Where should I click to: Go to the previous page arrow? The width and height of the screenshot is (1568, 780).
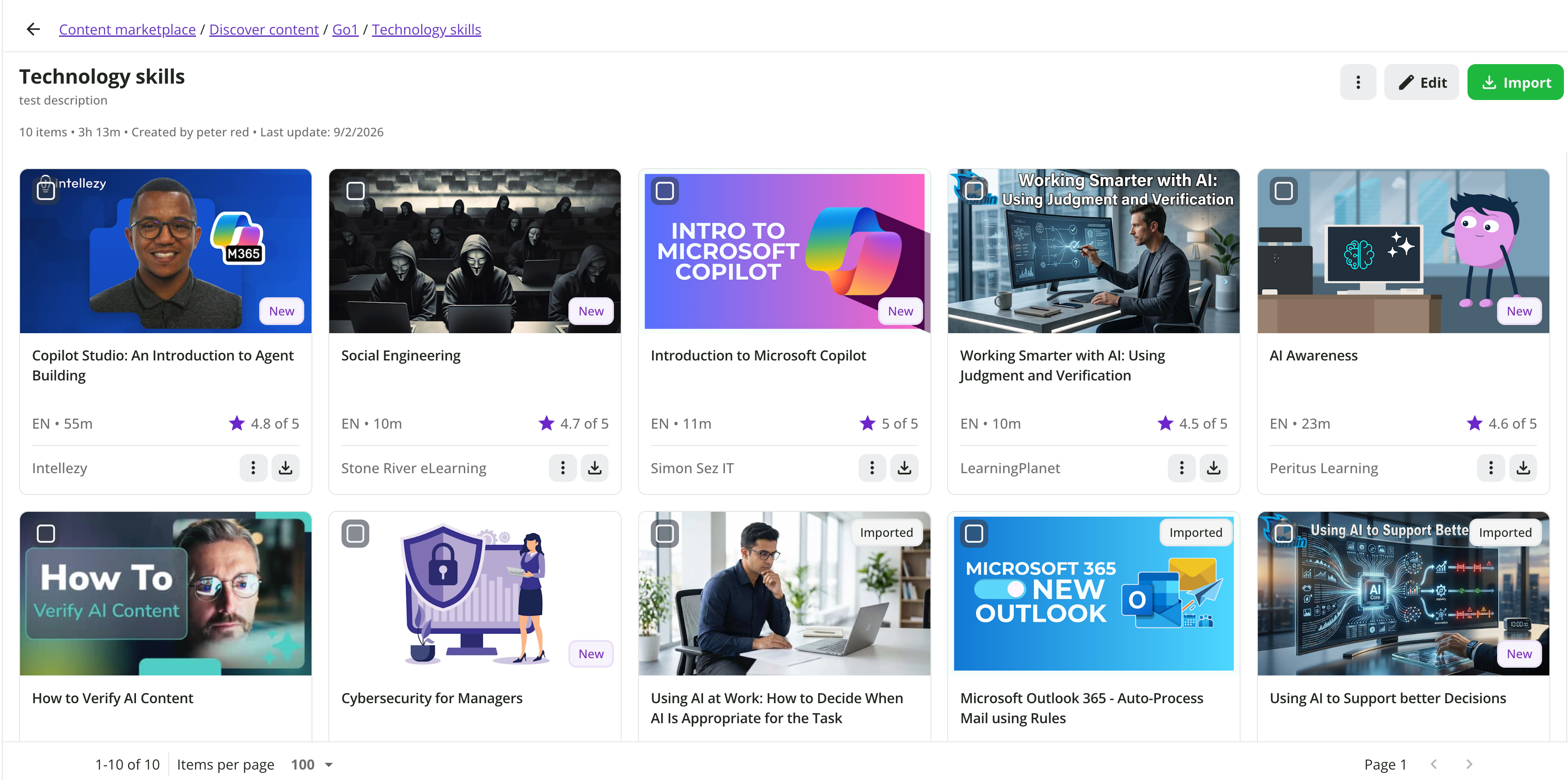click(x=1434, y=764)
